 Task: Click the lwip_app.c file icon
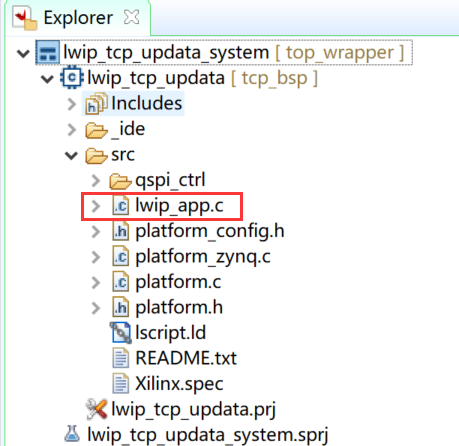tap(120, 206)
